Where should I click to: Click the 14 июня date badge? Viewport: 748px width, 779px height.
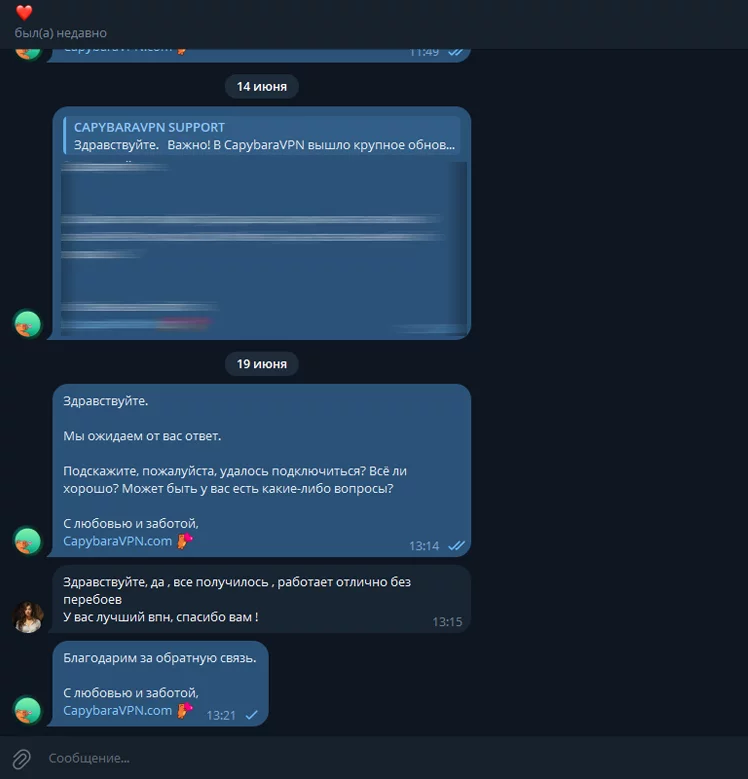[262, 86]
